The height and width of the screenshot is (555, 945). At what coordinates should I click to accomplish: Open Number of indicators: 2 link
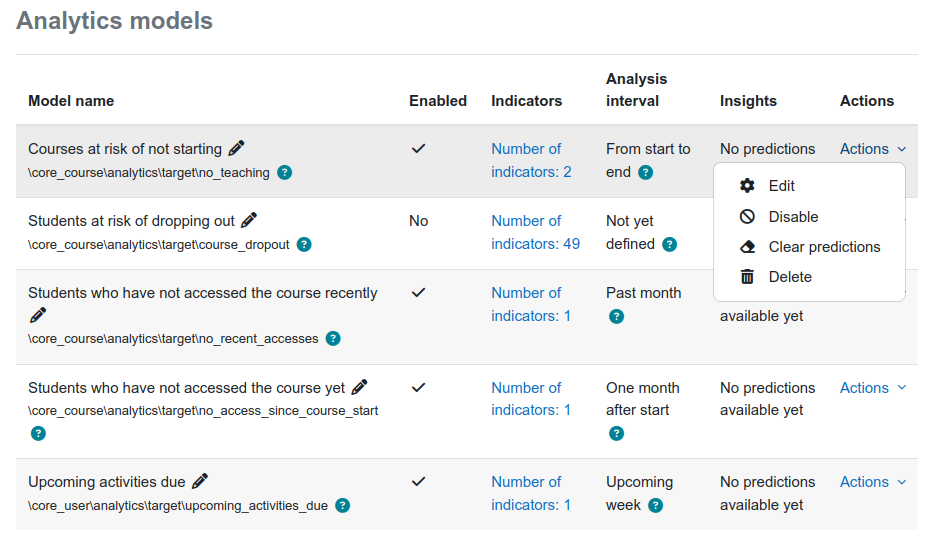click(x=531, y=160)
